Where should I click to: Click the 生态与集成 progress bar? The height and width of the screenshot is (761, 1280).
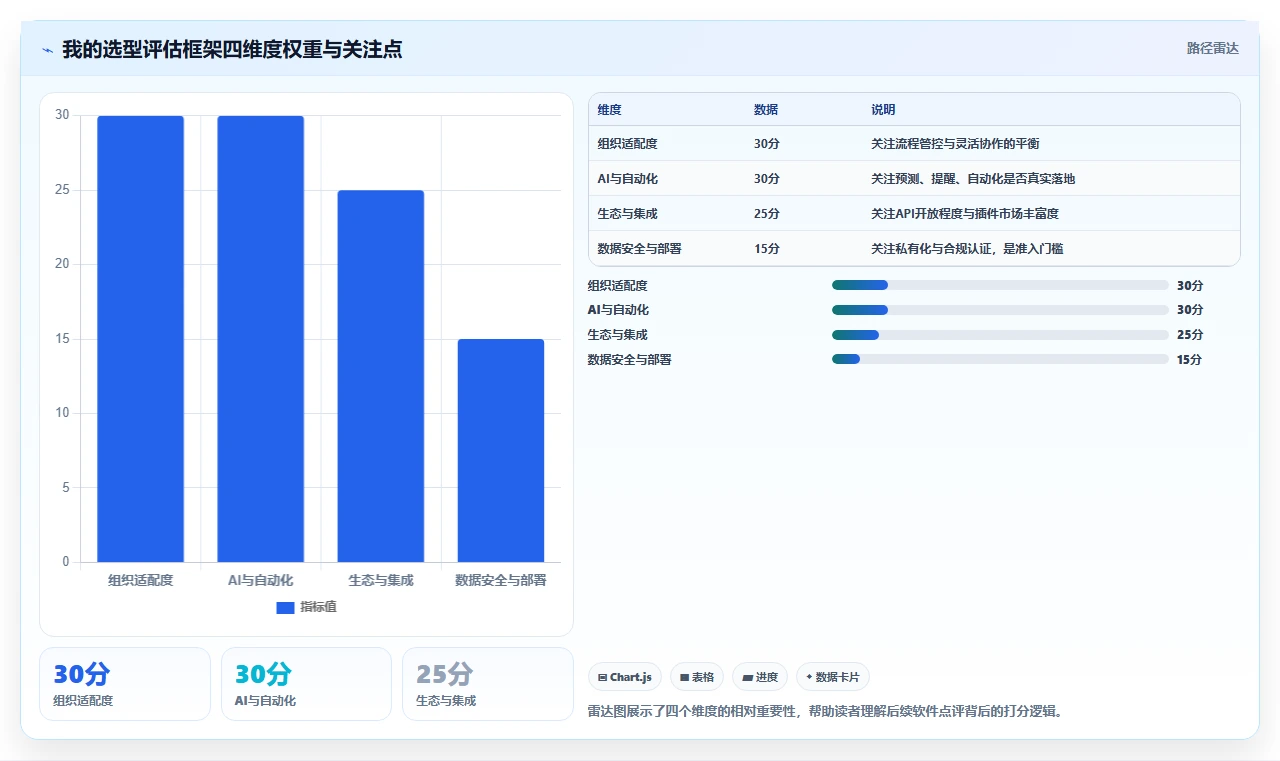[1000, 335]
